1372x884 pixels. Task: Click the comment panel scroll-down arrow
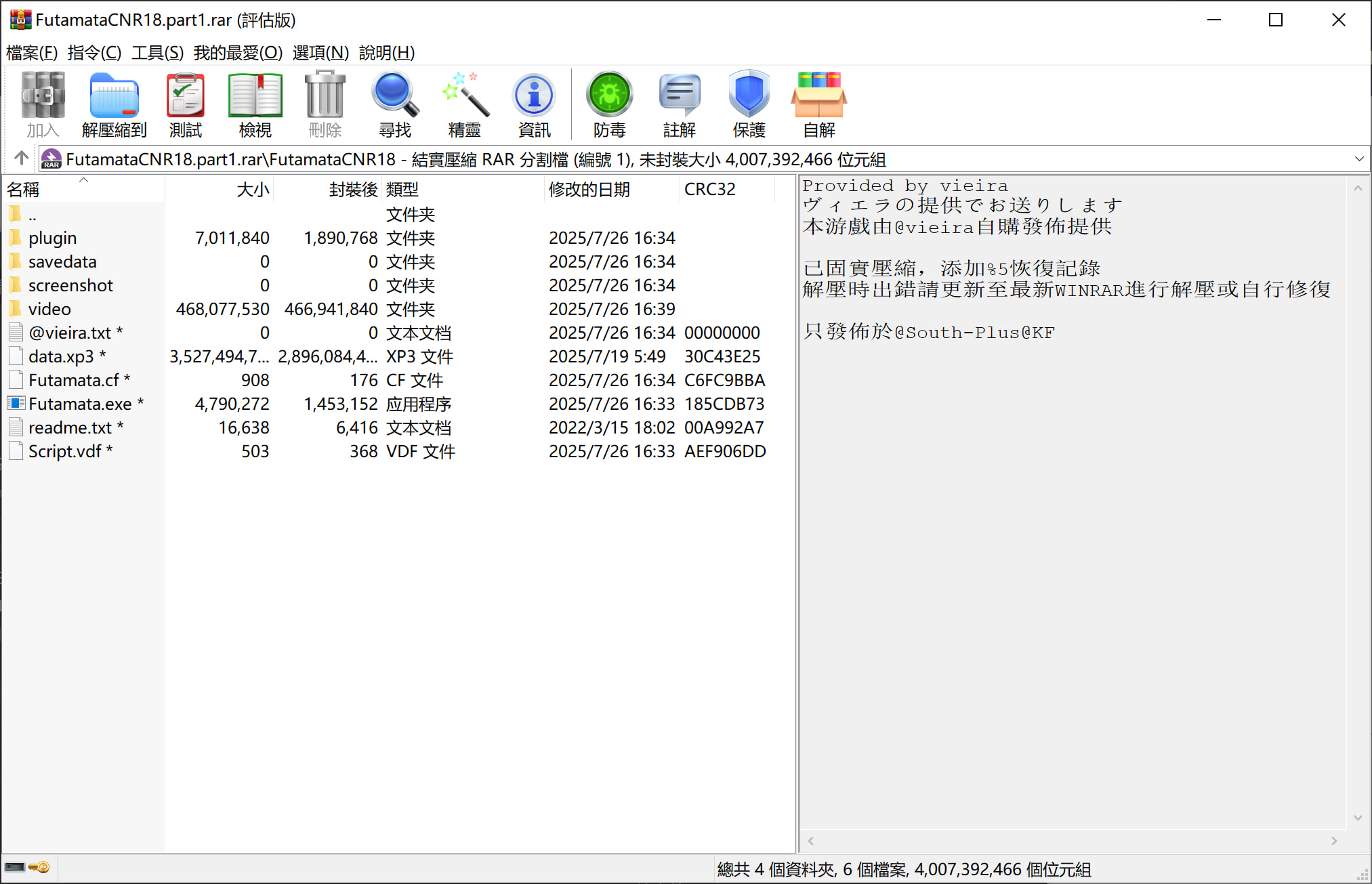[x=1358, y=818]
